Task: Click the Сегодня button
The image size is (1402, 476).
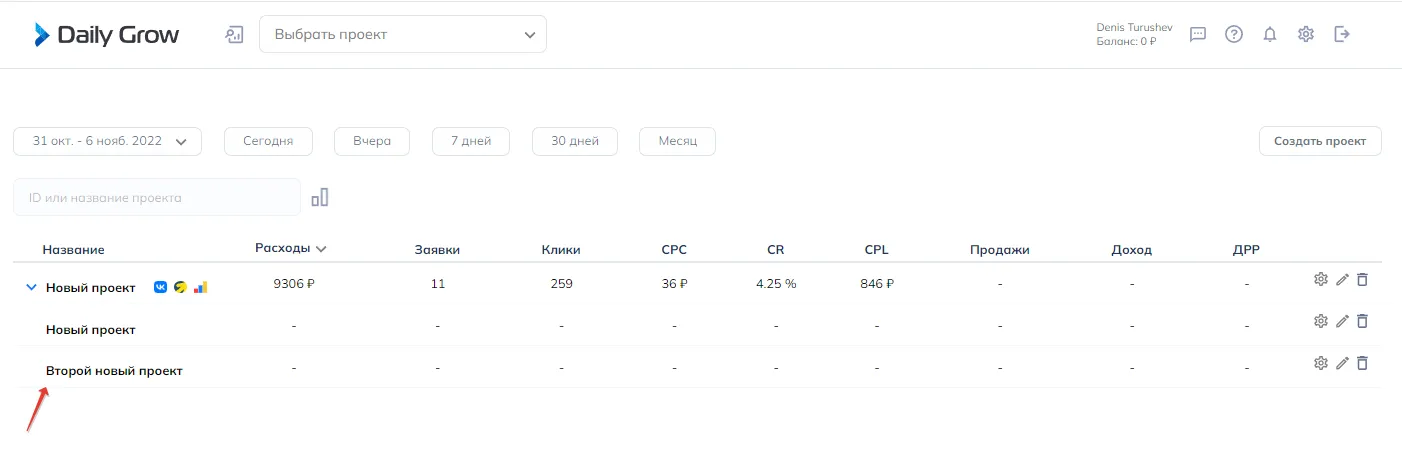Action: point(268,142)
